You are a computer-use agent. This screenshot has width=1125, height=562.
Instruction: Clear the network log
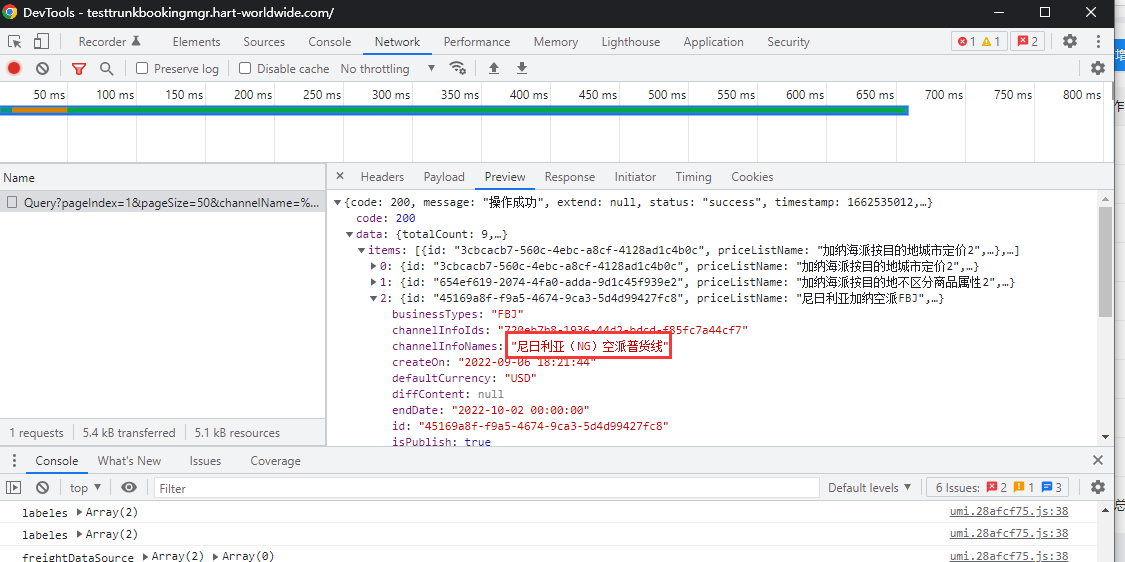42,68
